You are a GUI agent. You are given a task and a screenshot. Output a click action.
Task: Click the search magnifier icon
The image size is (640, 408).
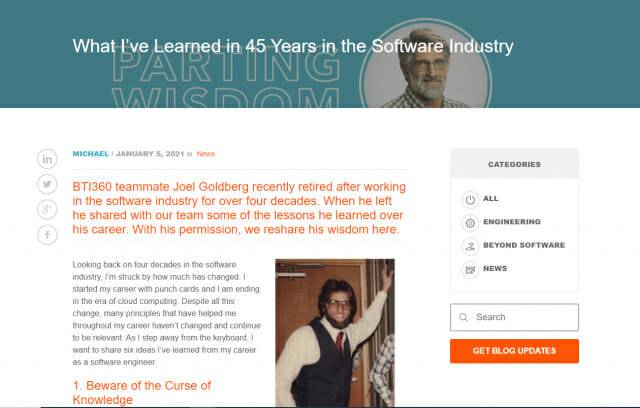(463, 317)
